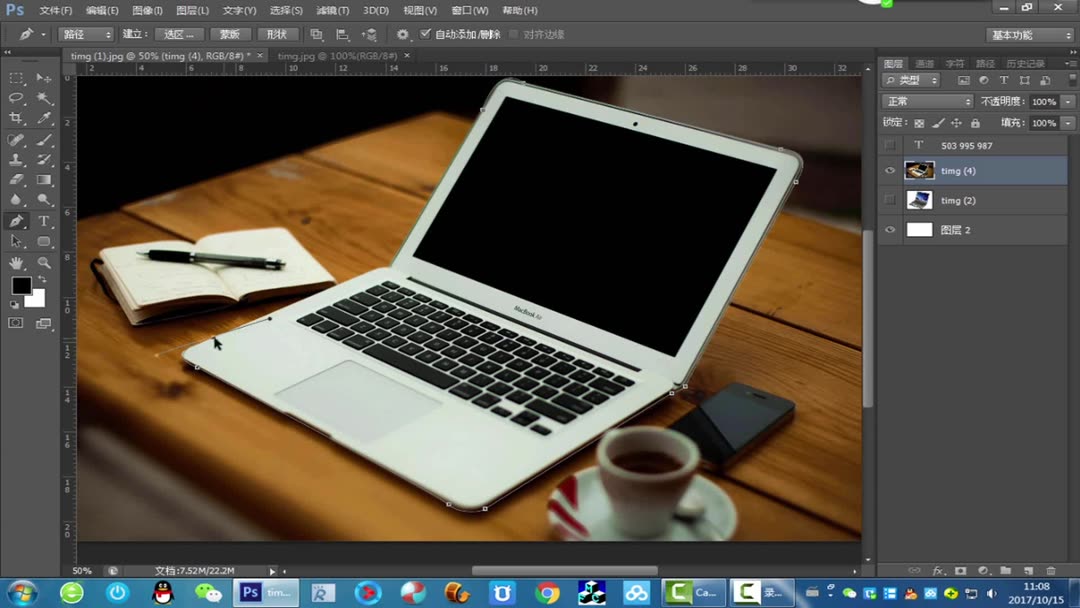Switch to the 通道 panel tab
Viewport: 1080px width, 608px height.
pos(924,62)
